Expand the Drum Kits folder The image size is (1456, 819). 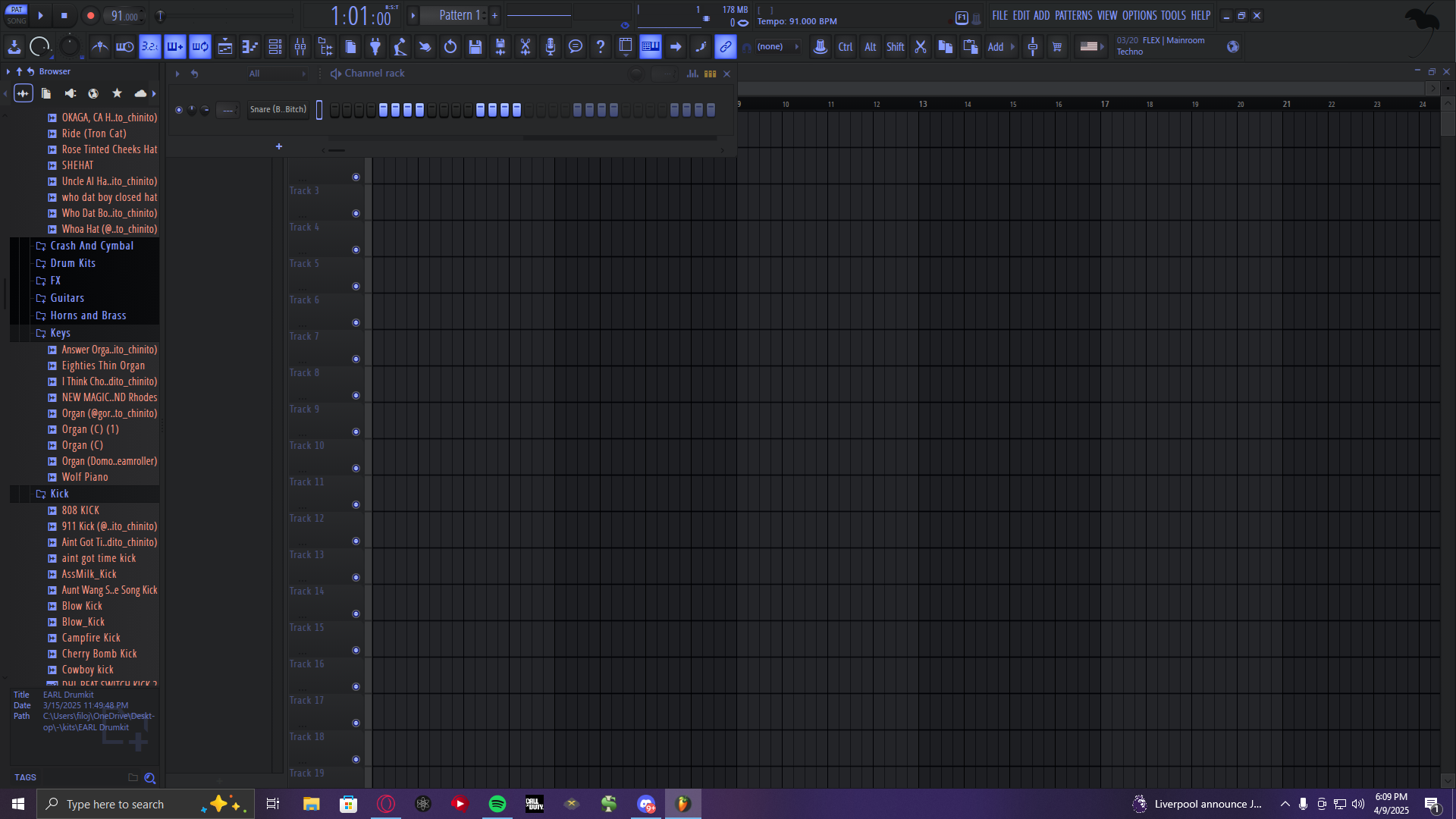73,263
